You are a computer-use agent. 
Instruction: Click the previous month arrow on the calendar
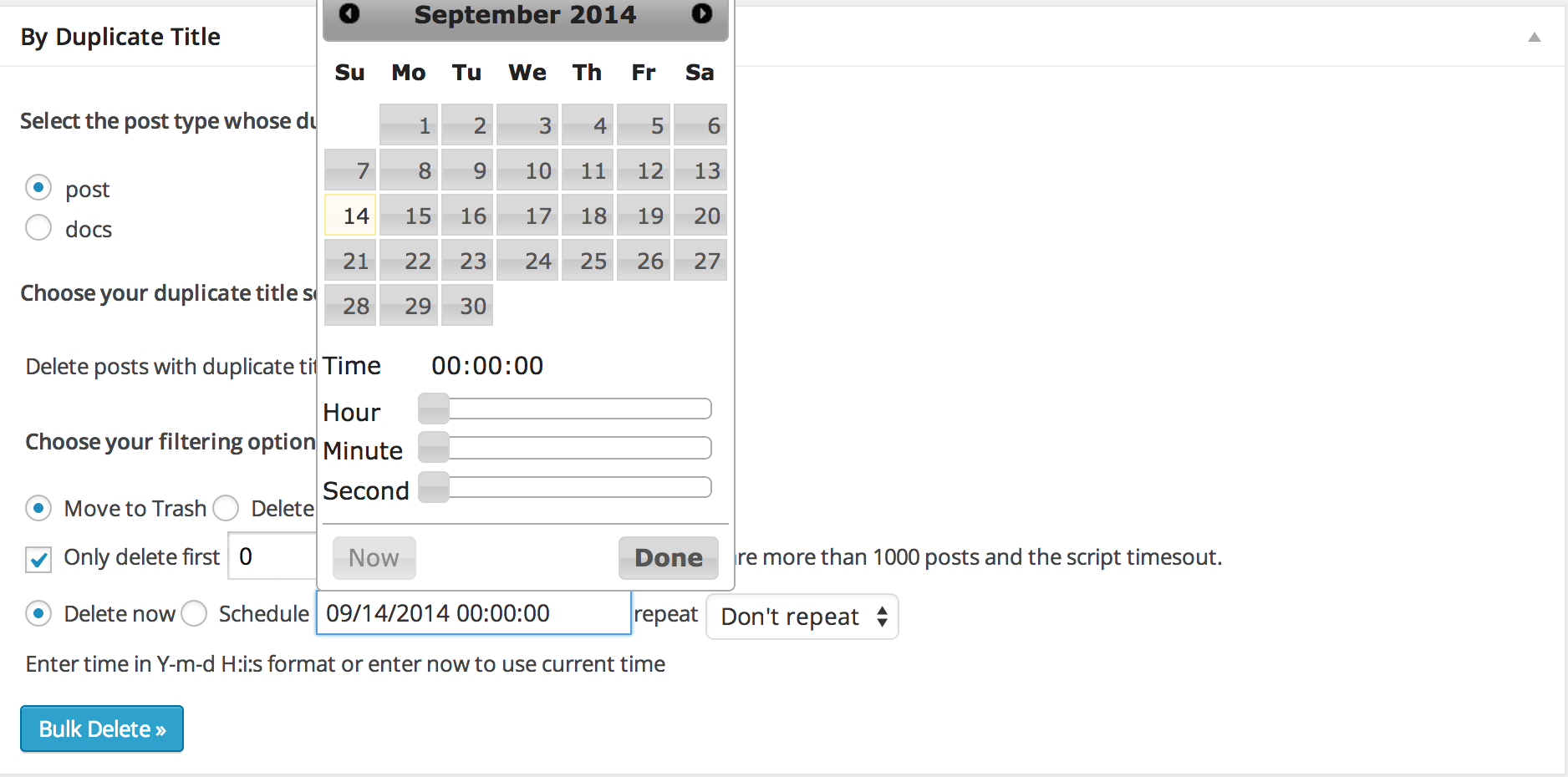[349, 14]
